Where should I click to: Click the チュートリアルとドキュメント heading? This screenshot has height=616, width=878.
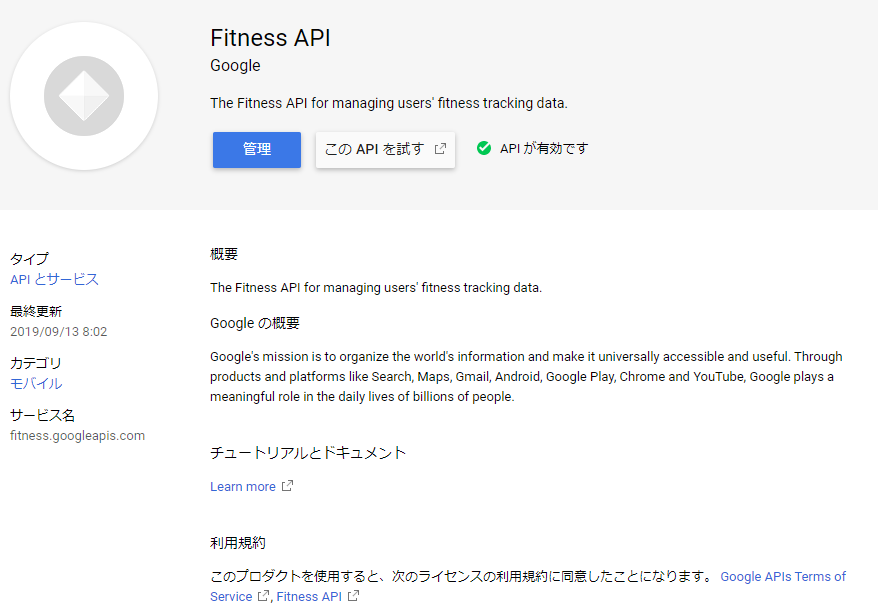[x=308, y=453]
